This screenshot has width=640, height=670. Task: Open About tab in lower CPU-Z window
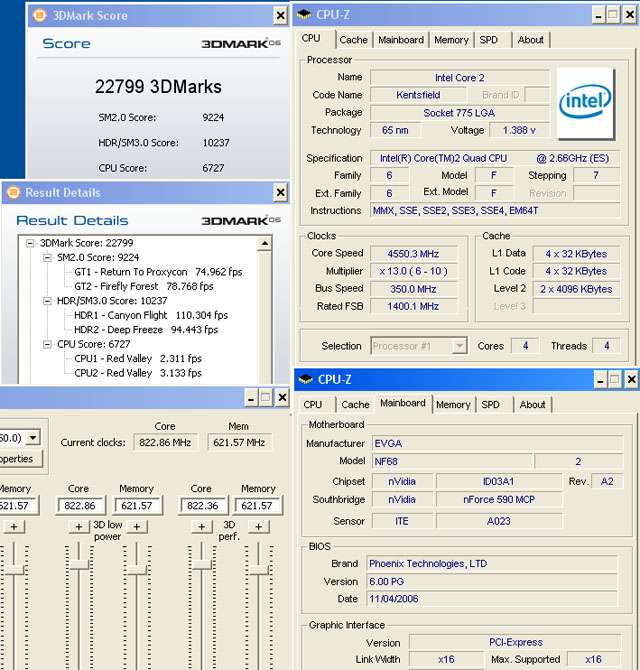(532, 404)
